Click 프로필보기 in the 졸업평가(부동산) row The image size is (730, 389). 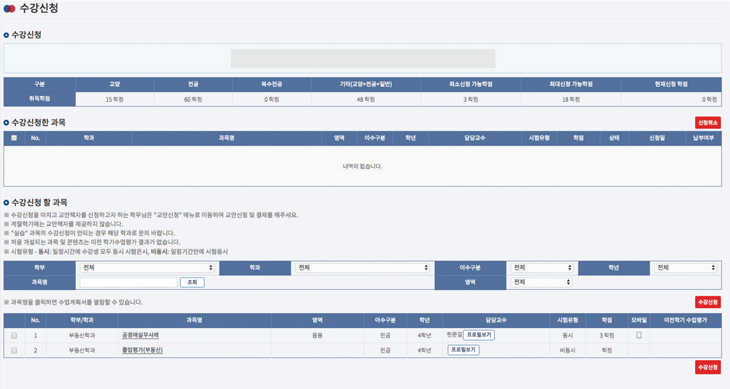[x=463, y=350]
